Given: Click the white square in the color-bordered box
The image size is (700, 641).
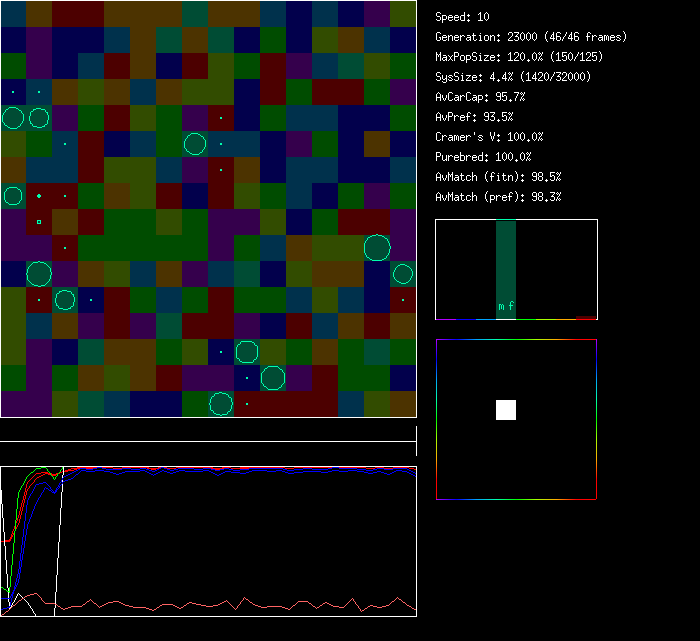Looking at the screenshot, I should pos(506,410).
